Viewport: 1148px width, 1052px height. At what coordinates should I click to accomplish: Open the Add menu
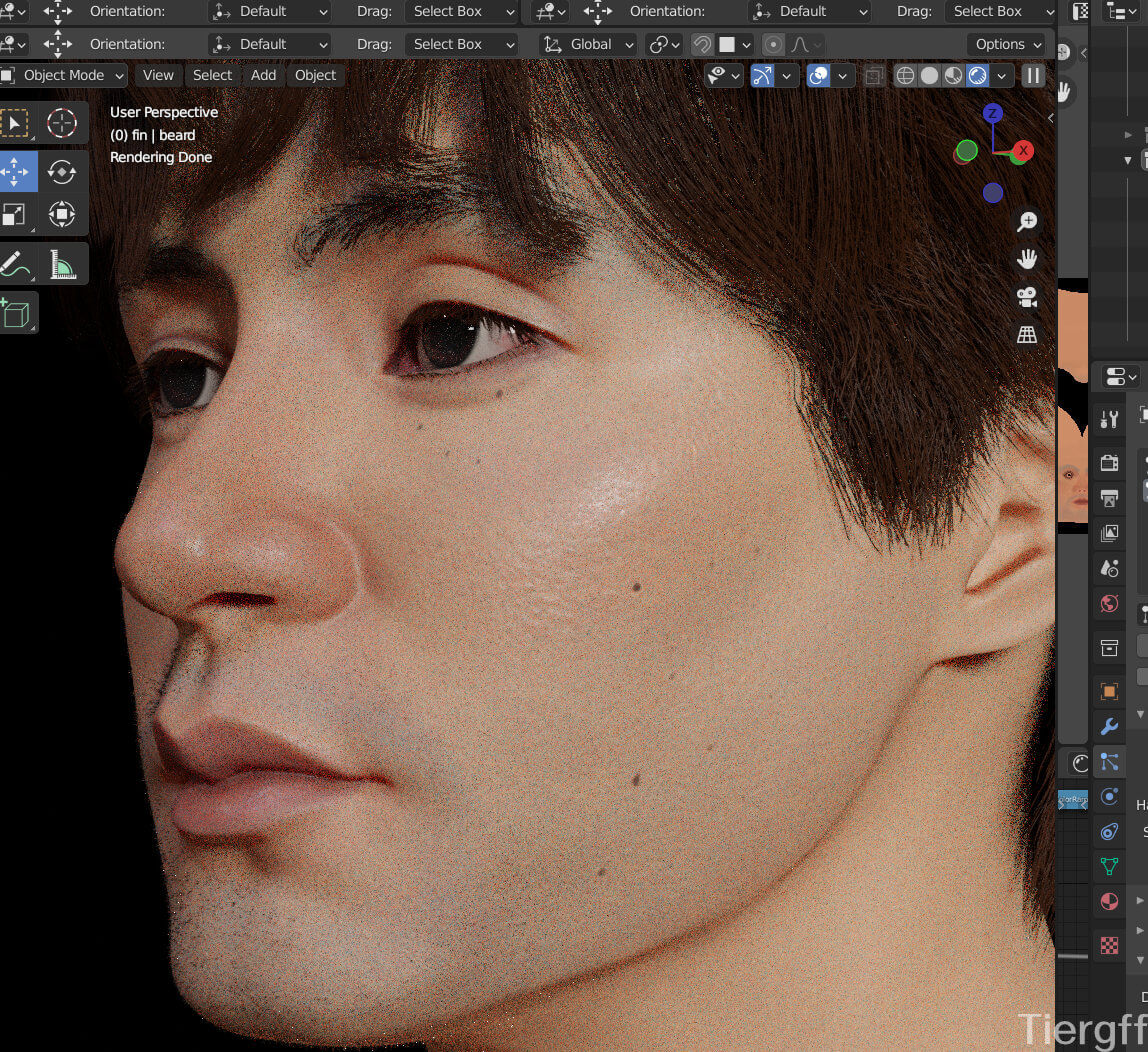263,76
